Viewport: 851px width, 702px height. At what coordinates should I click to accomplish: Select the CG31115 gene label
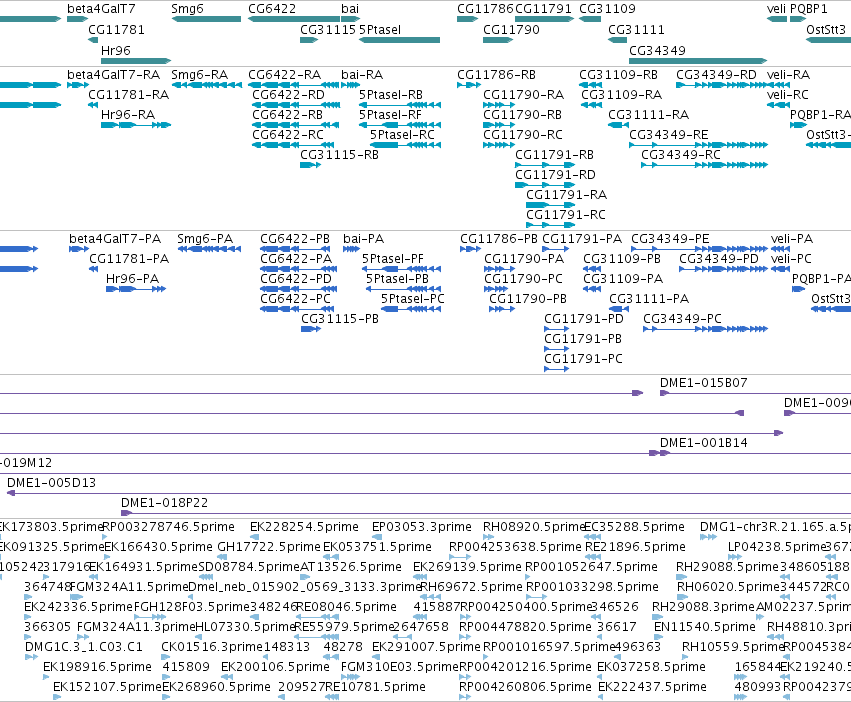(x=328, y=30)
